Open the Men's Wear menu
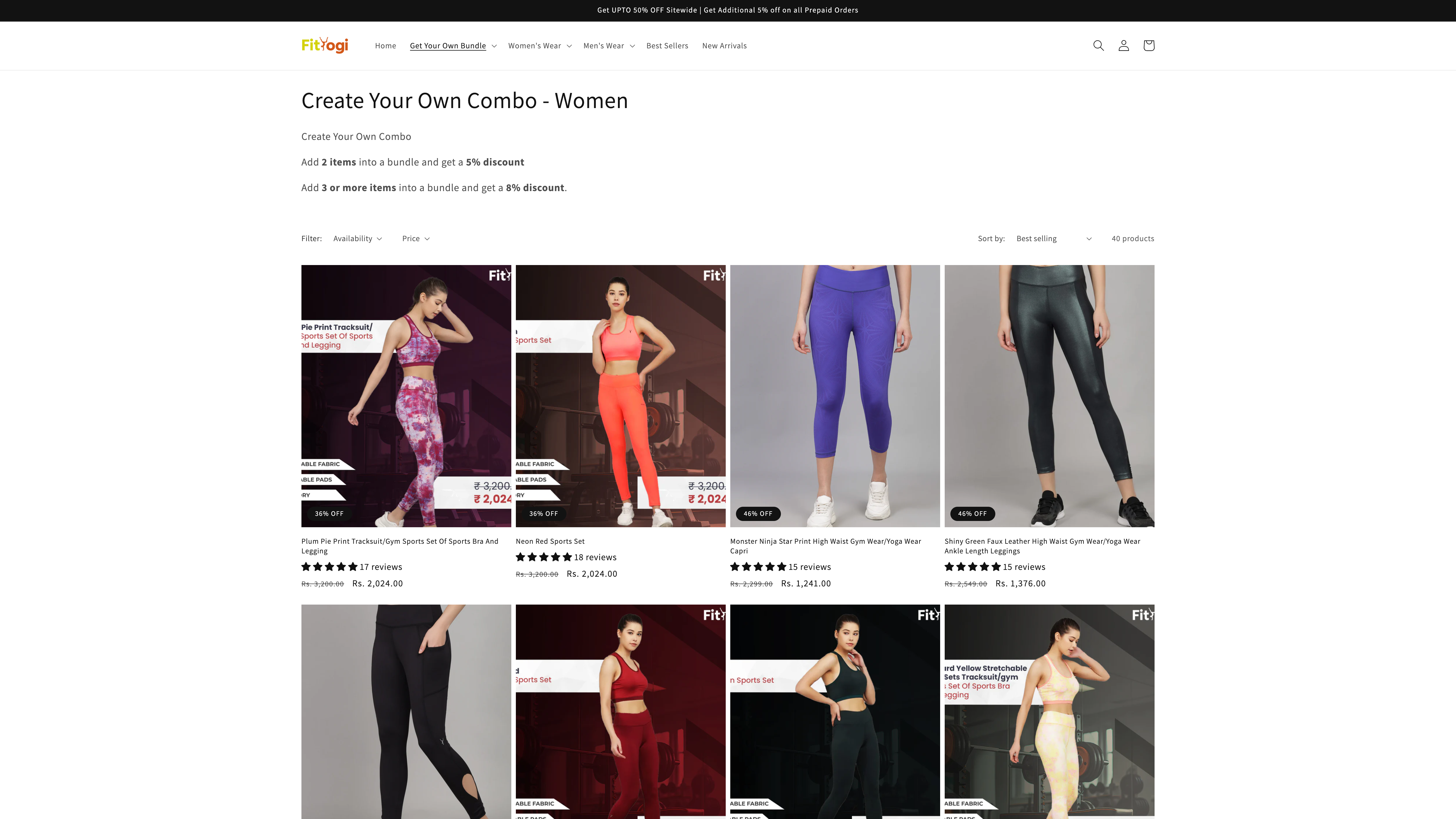This screenshot has width=1456, height=819. [x=608, y=46]
